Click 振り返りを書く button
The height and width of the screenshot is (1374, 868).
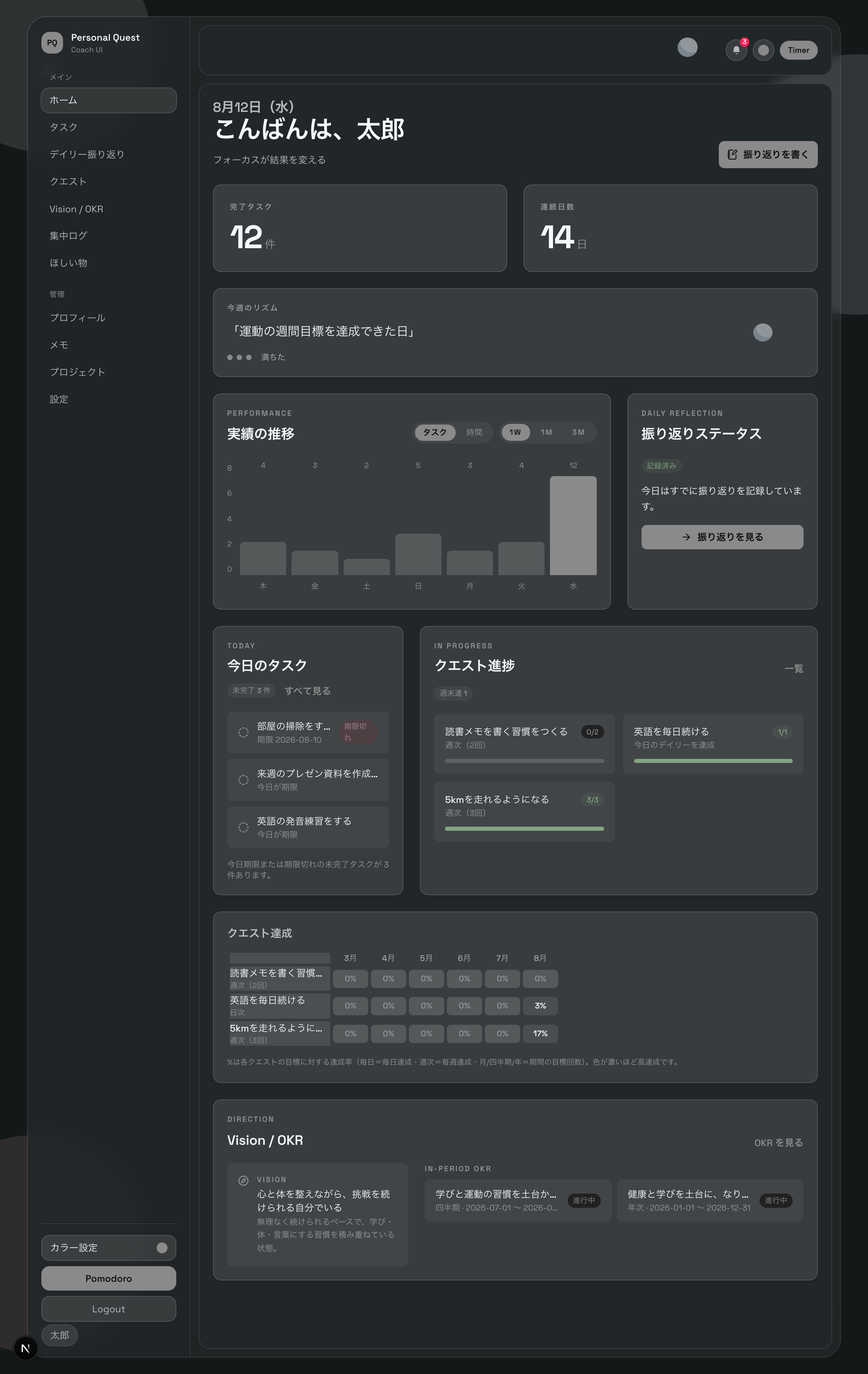click(768, 155)
